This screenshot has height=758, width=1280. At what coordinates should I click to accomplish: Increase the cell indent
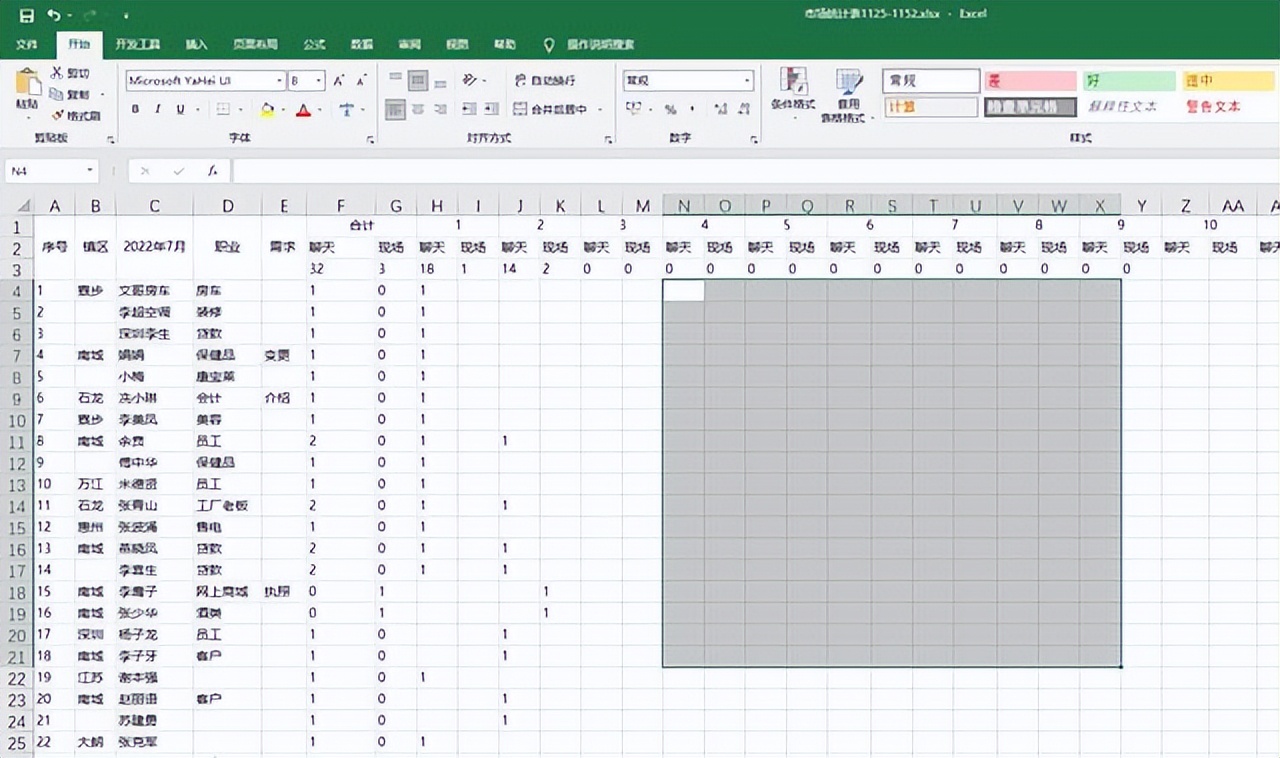[x=491, y=109]
